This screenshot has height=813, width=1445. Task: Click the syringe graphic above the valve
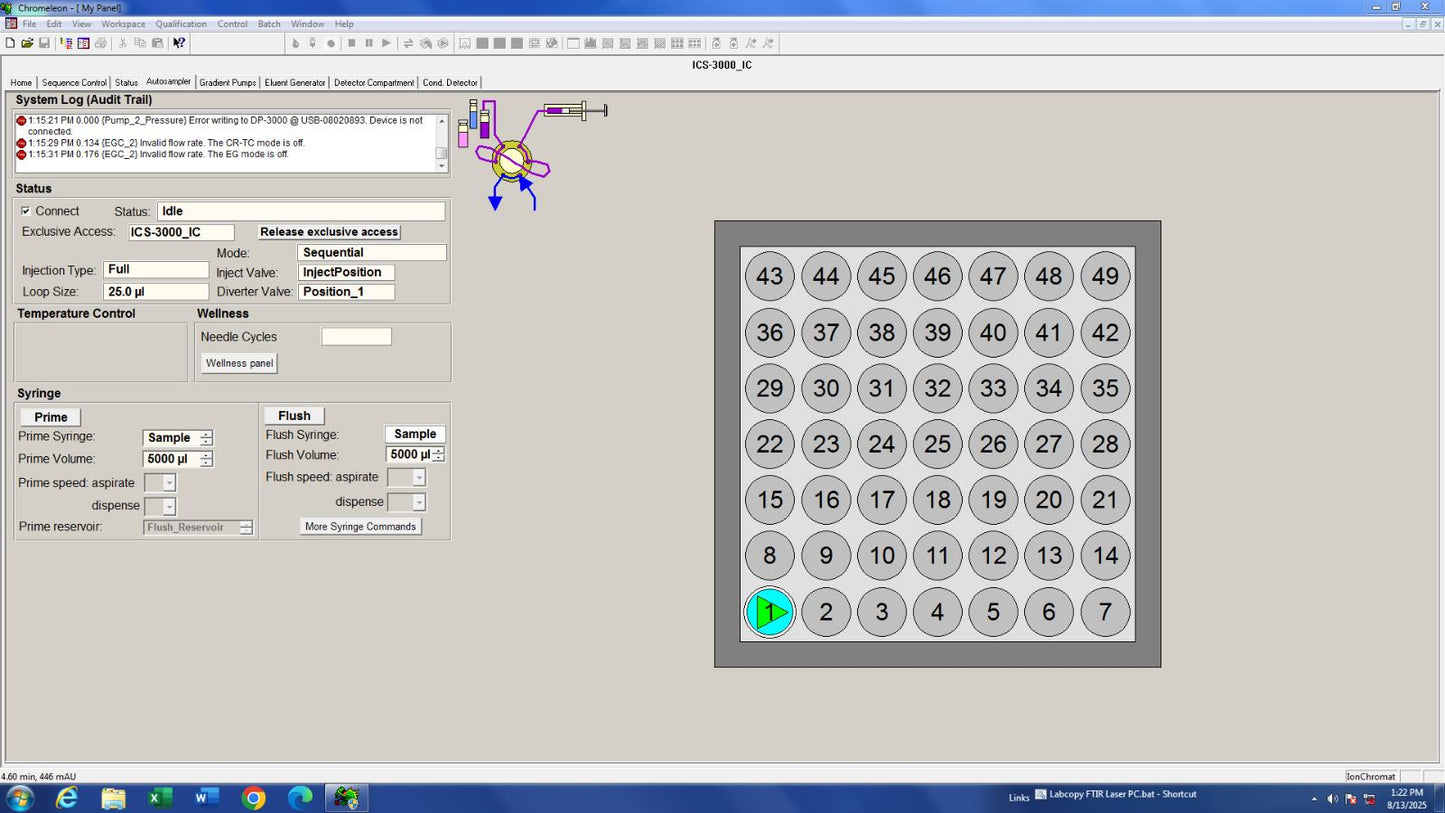click(x=575, y=110)
